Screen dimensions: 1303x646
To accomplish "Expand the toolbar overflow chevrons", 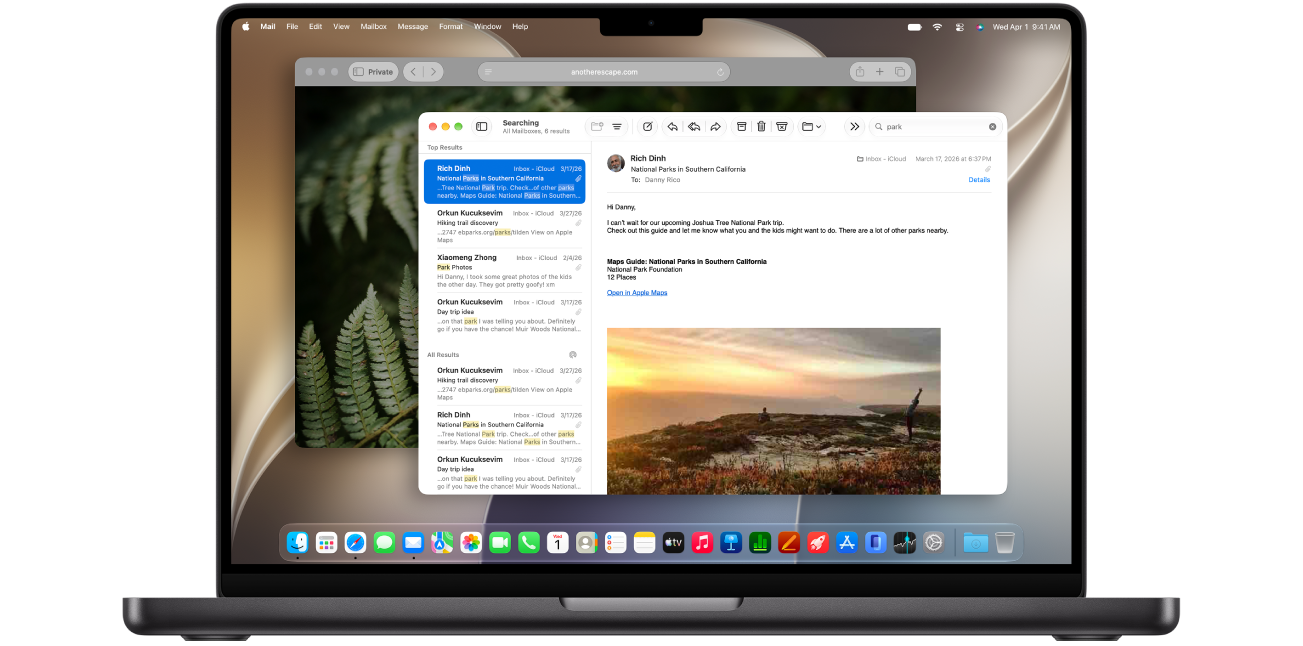I will pos(854,127).
